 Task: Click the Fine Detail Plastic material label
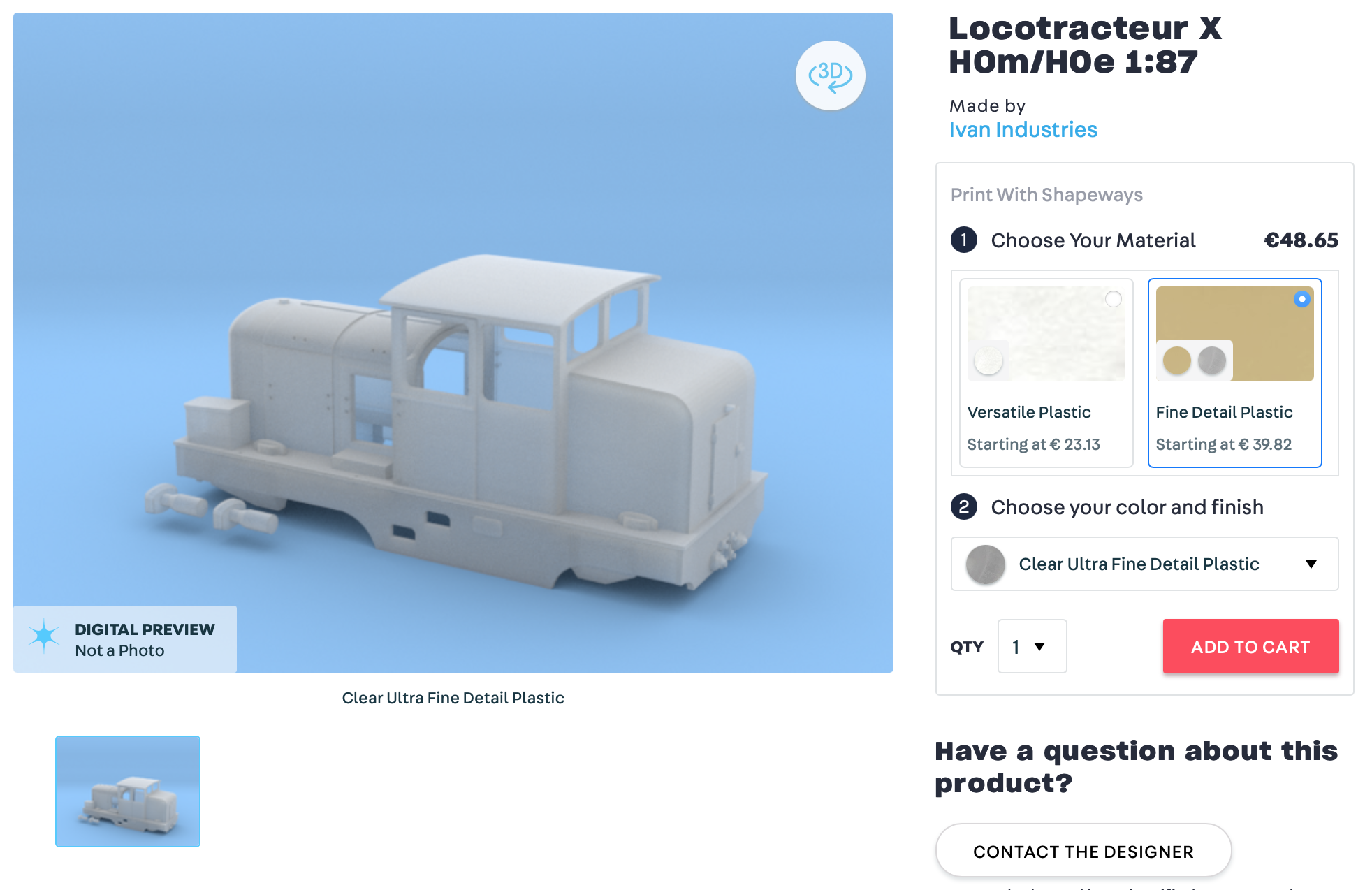point(1224,412)
